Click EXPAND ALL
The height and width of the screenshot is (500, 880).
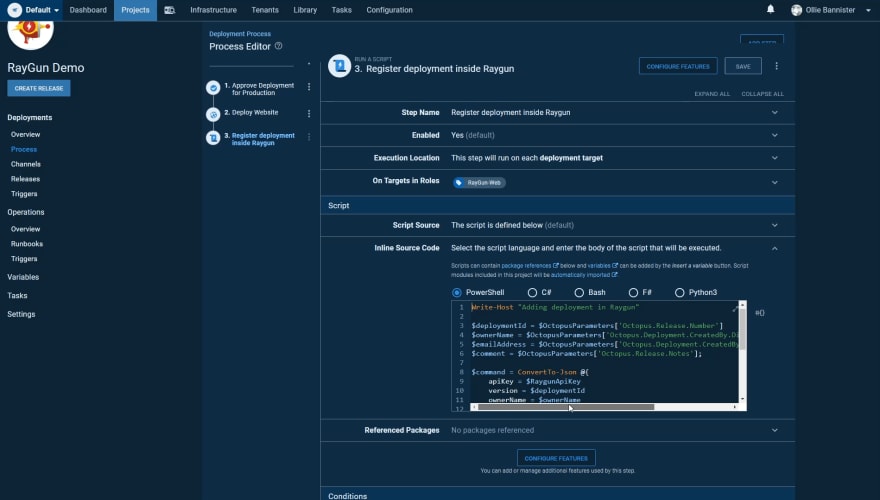(712, 94)
